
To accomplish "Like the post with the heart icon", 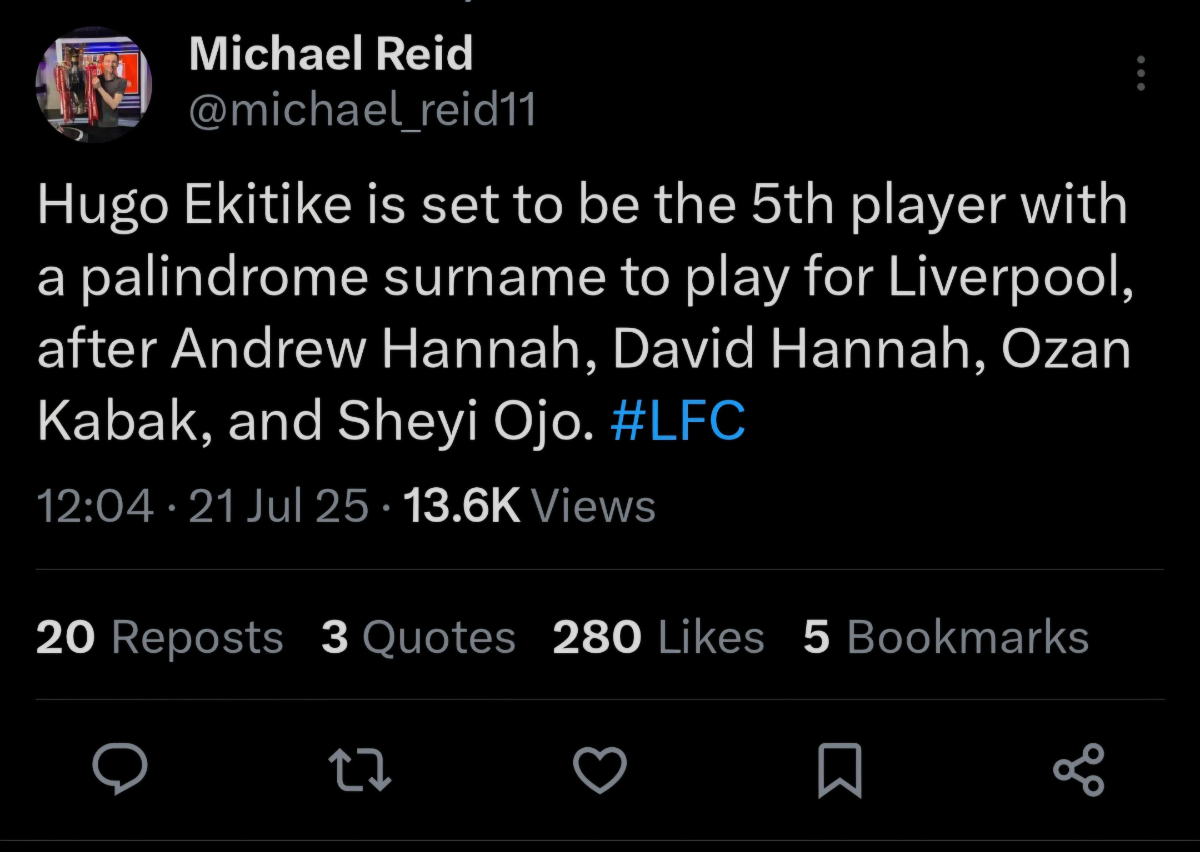I will point(600,769).
